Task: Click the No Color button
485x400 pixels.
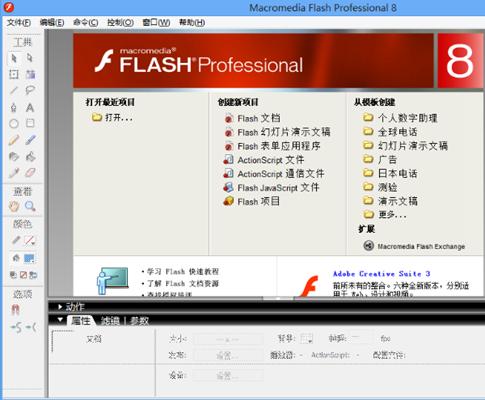Action: (x=23, y=275)
